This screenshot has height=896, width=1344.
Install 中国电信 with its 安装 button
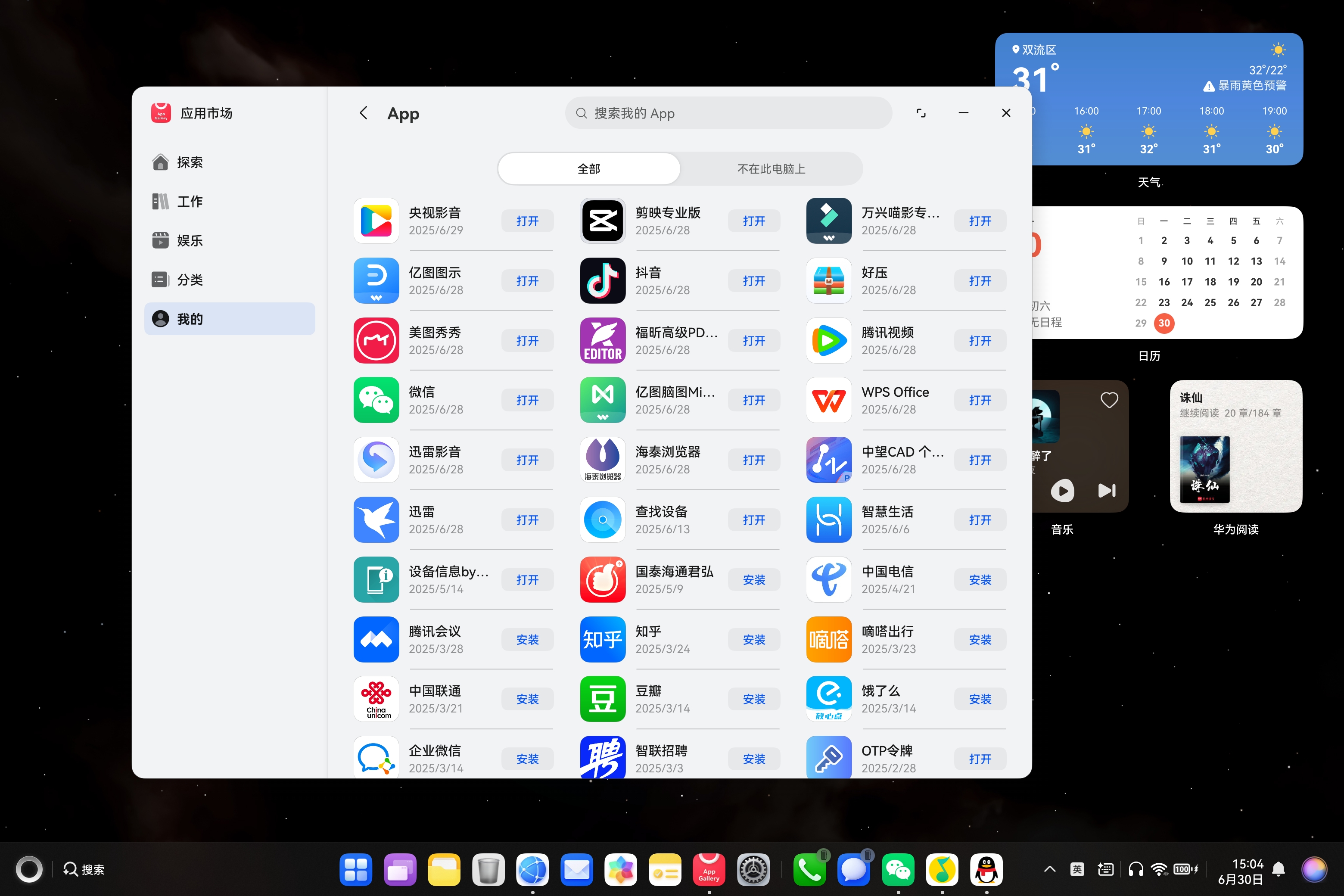tap(980, 579)
